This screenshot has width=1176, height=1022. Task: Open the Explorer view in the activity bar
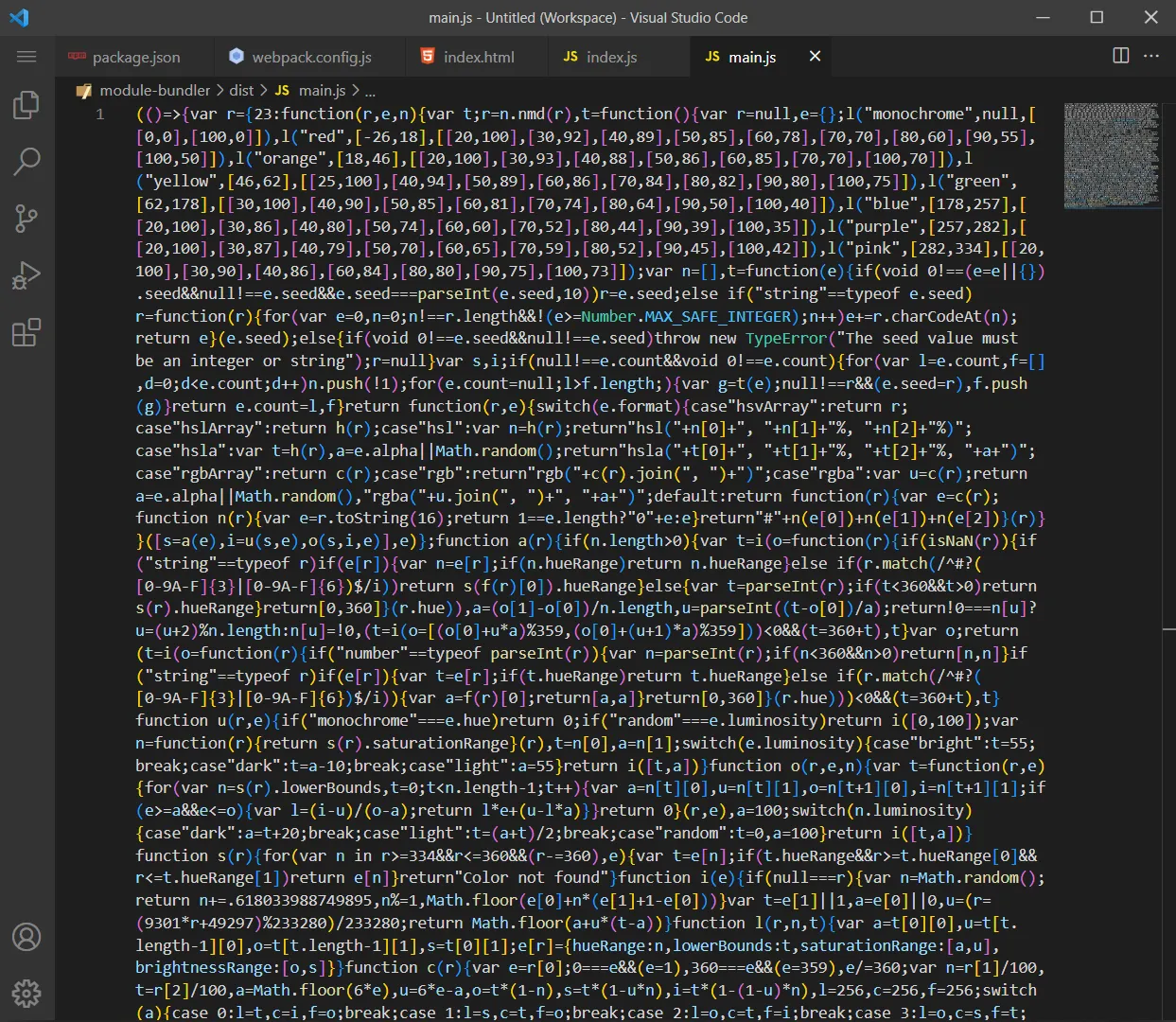point(26,105)
